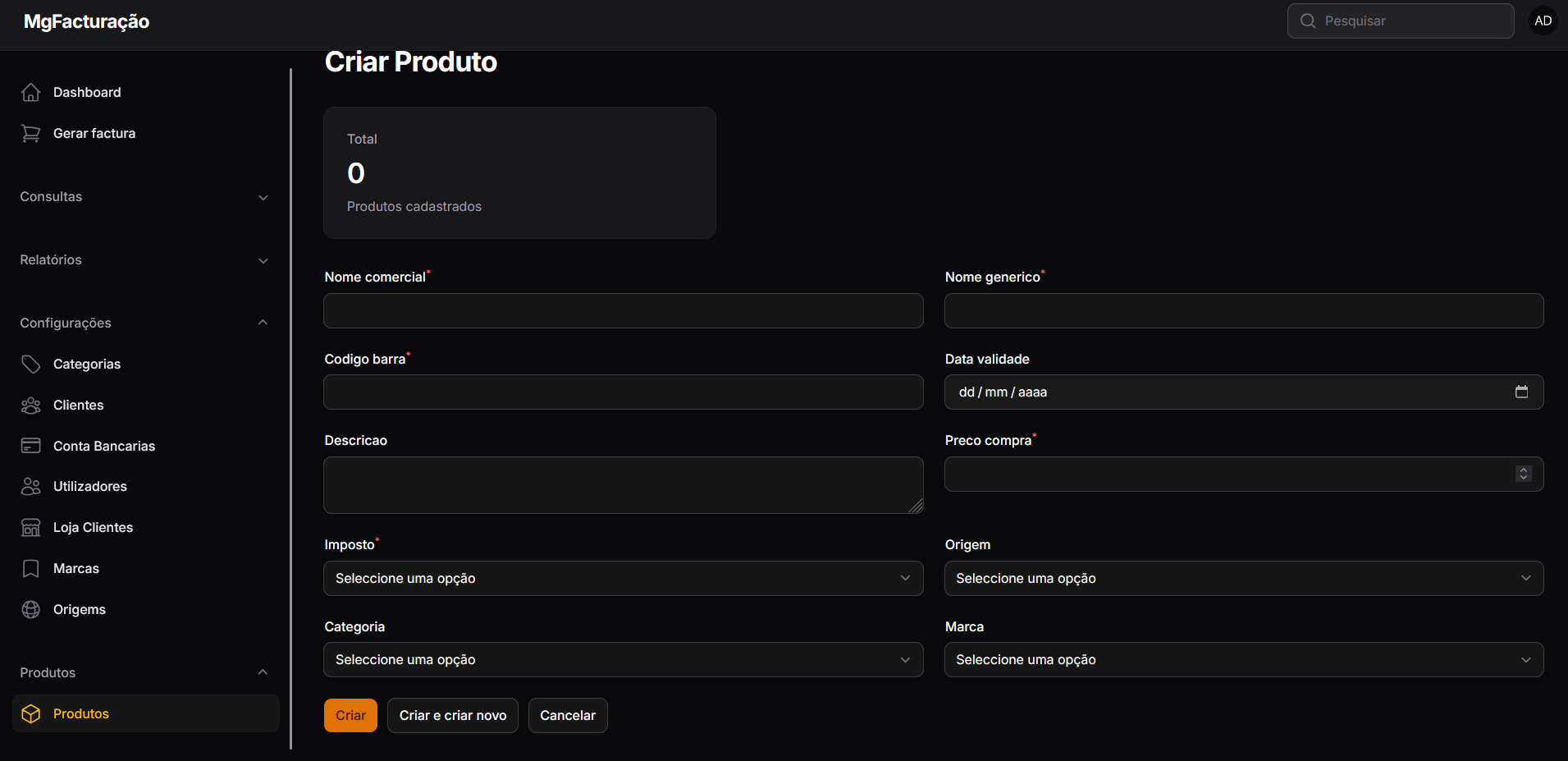Click the Cancelar button
The height and width of the screenshot is (761, 1568).
pos(568,716)
